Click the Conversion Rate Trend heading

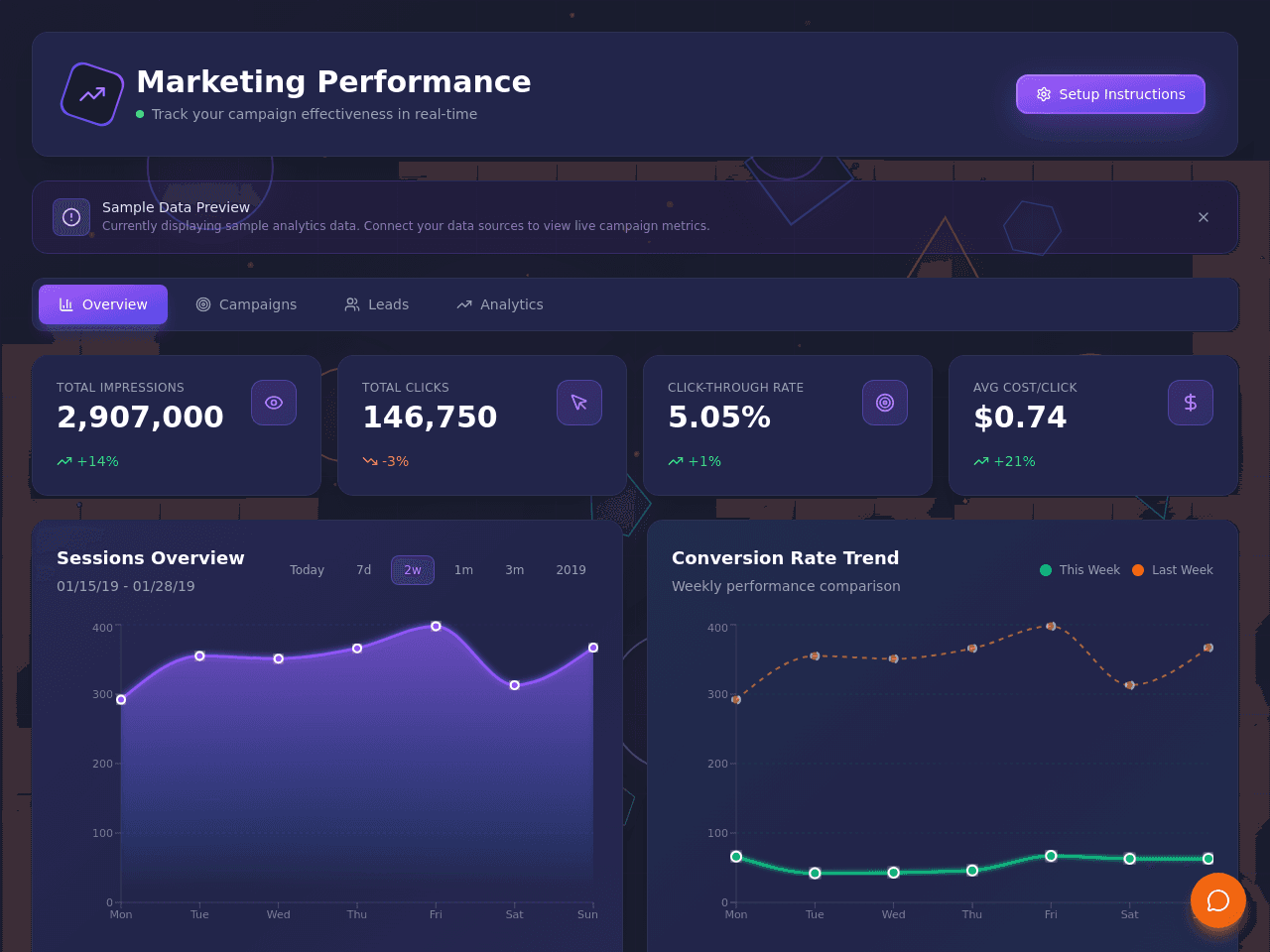click(x=786, y=558)
